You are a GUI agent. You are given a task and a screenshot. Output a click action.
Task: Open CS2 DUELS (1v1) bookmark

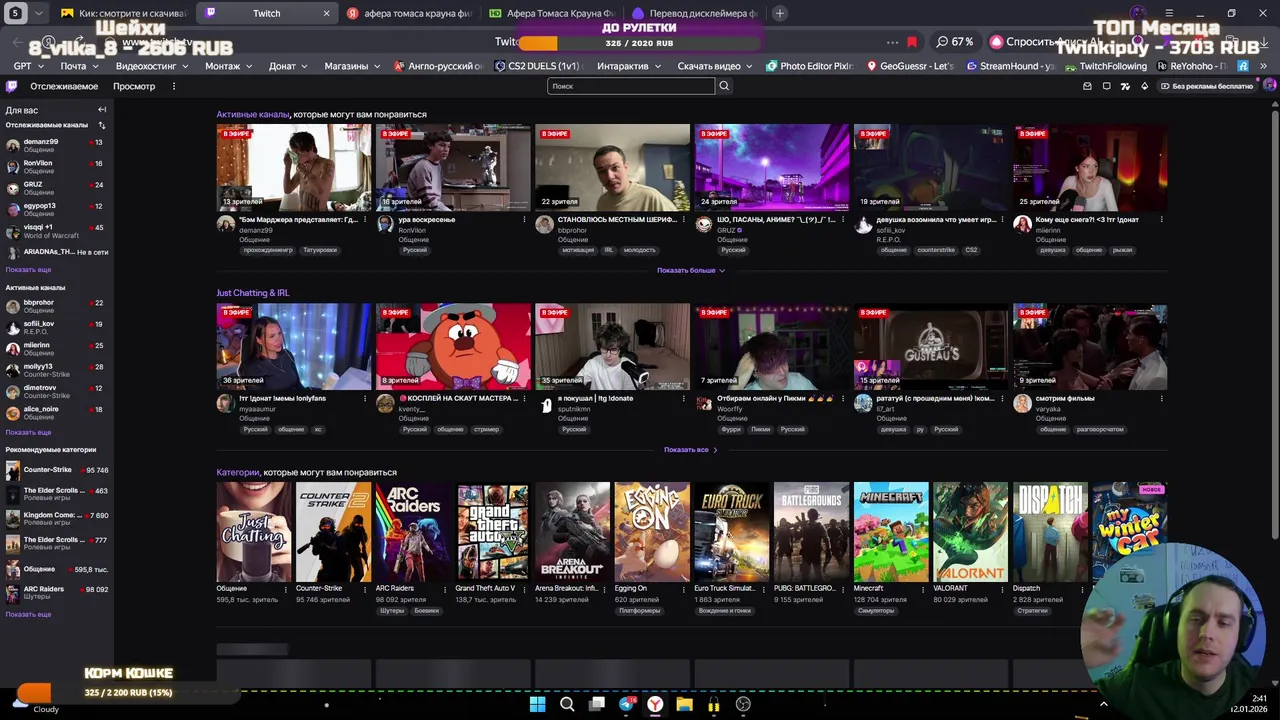[x=537, y=66]
